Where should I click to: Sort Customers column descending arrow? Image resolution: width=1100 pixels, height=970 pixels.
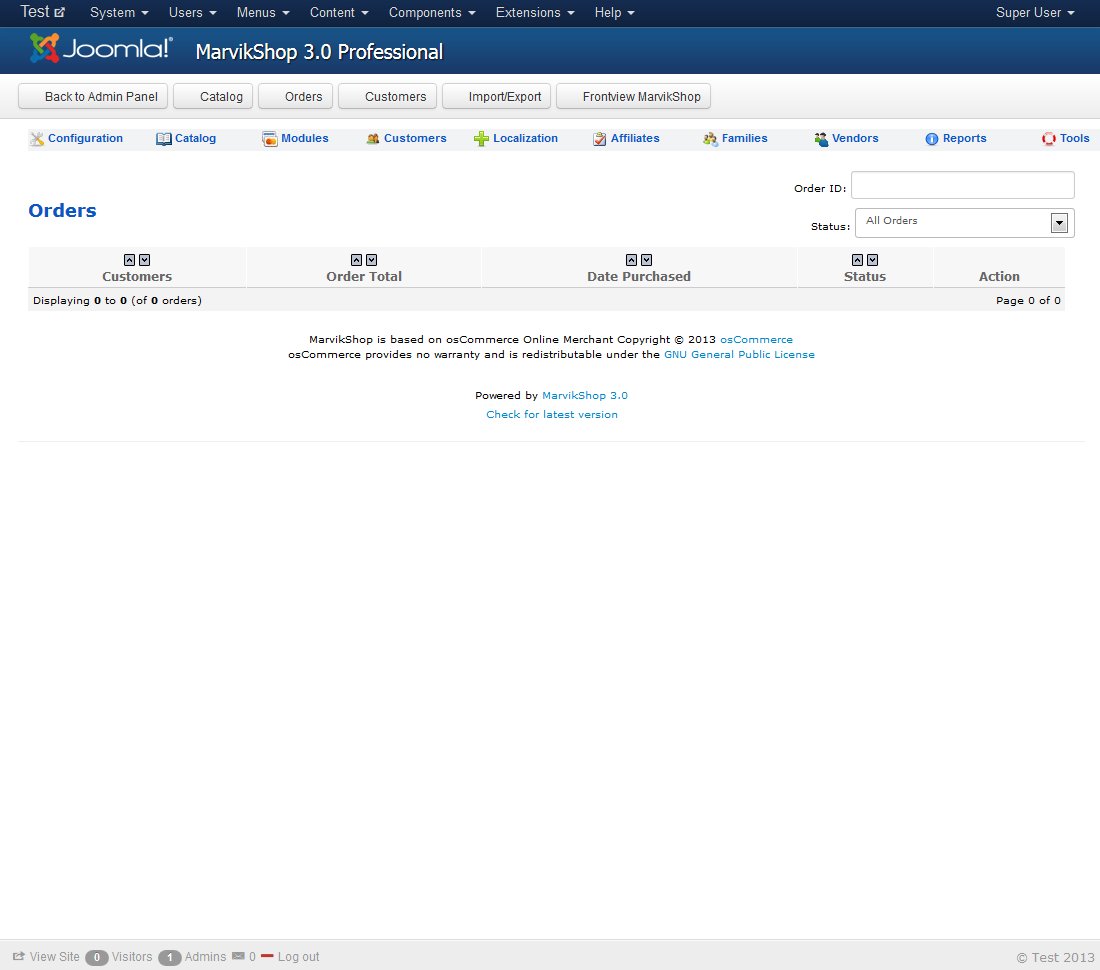tap(145, 260)
